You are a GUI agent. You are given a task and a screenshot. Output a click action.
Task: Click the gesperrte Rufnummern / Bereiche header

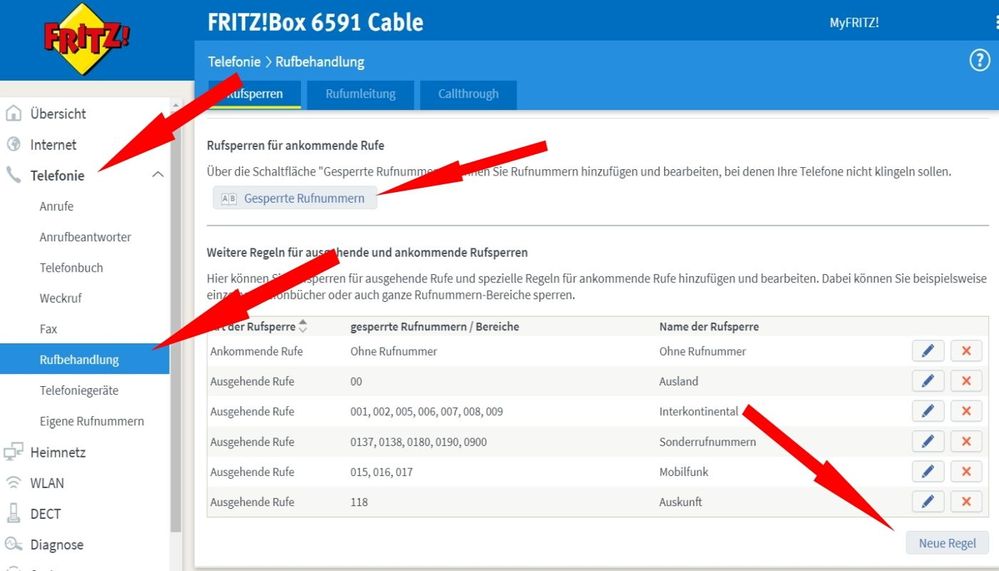pos(435,326)
